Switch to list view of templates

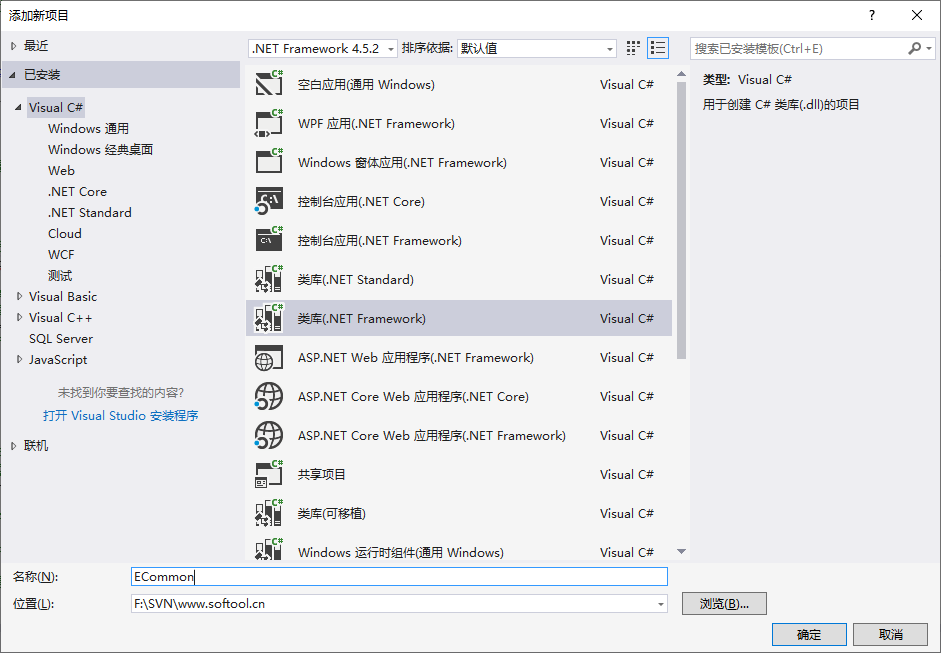tap(658, 48)
